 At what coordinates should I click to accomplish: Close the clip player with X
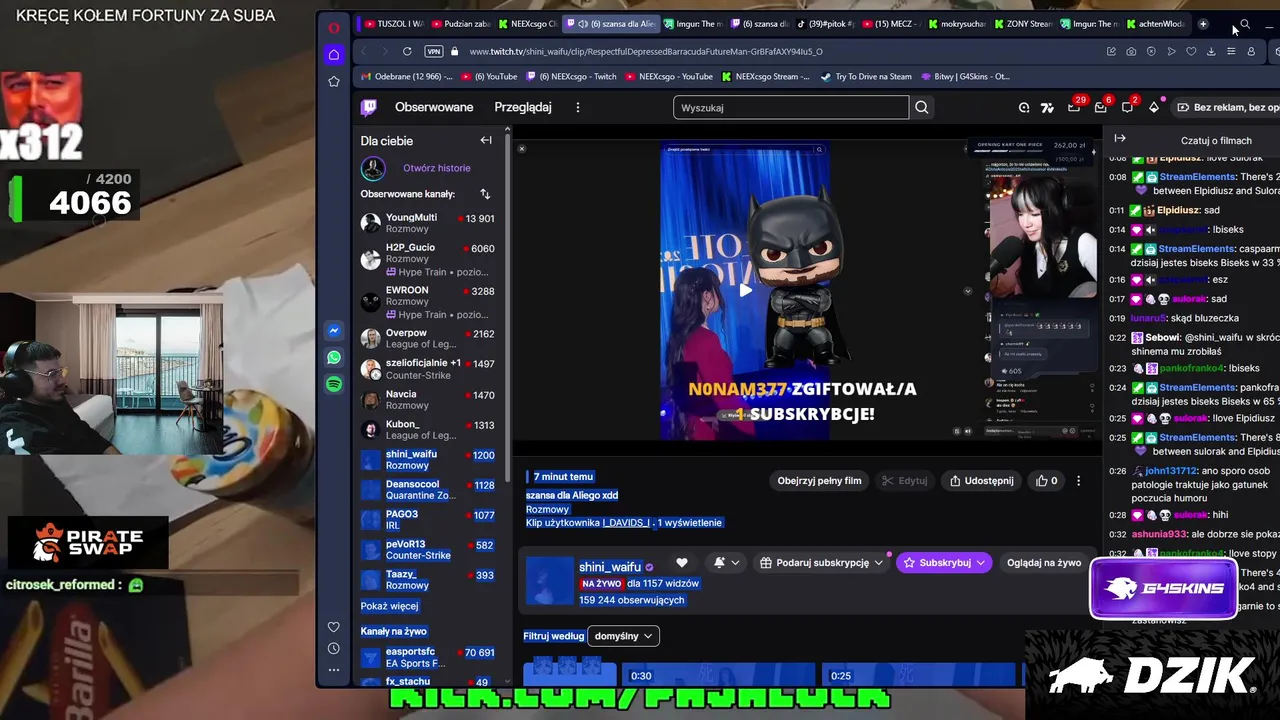(521, 149)
